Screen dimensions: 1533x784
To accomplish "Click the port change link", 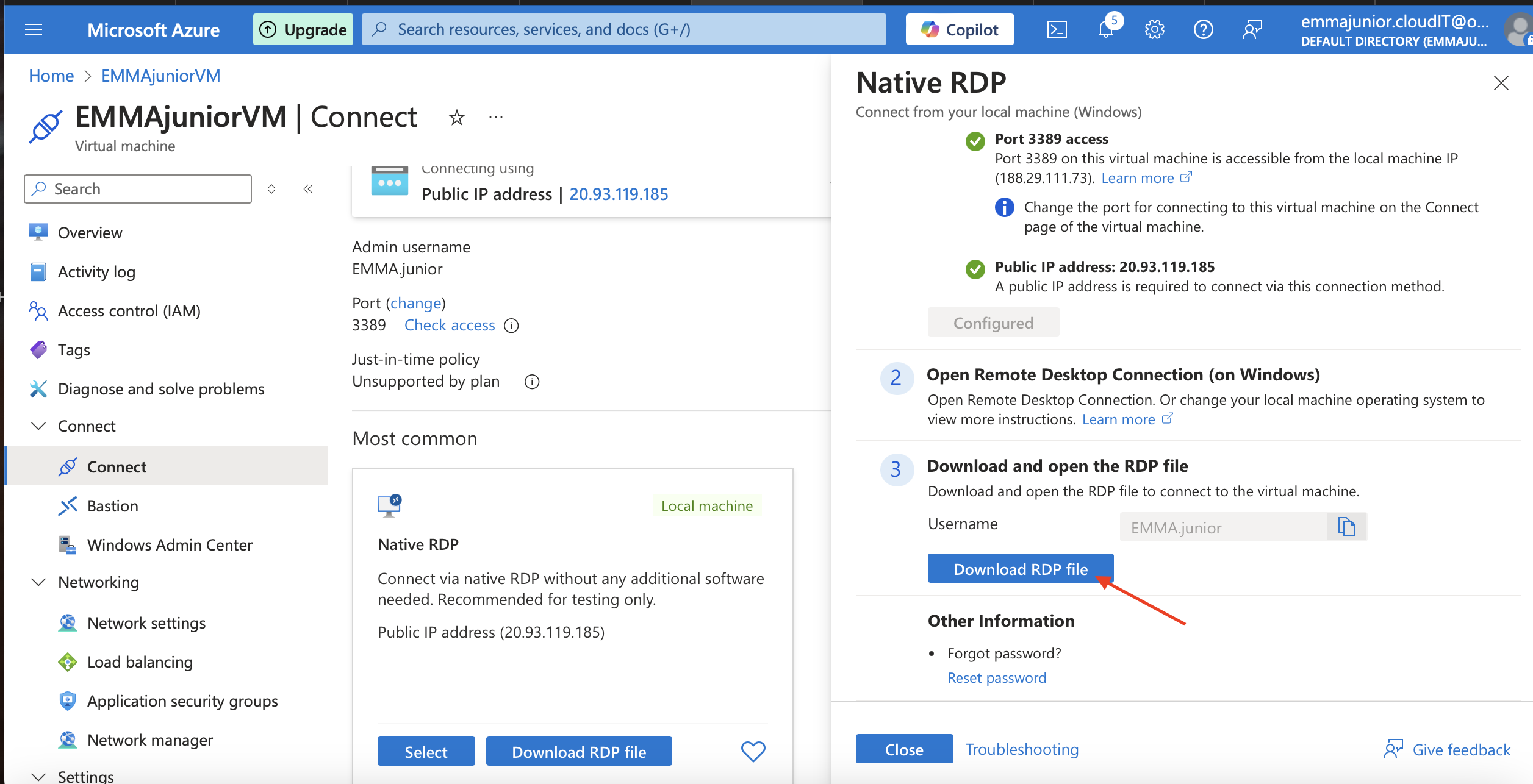I will tap(415, 303).
